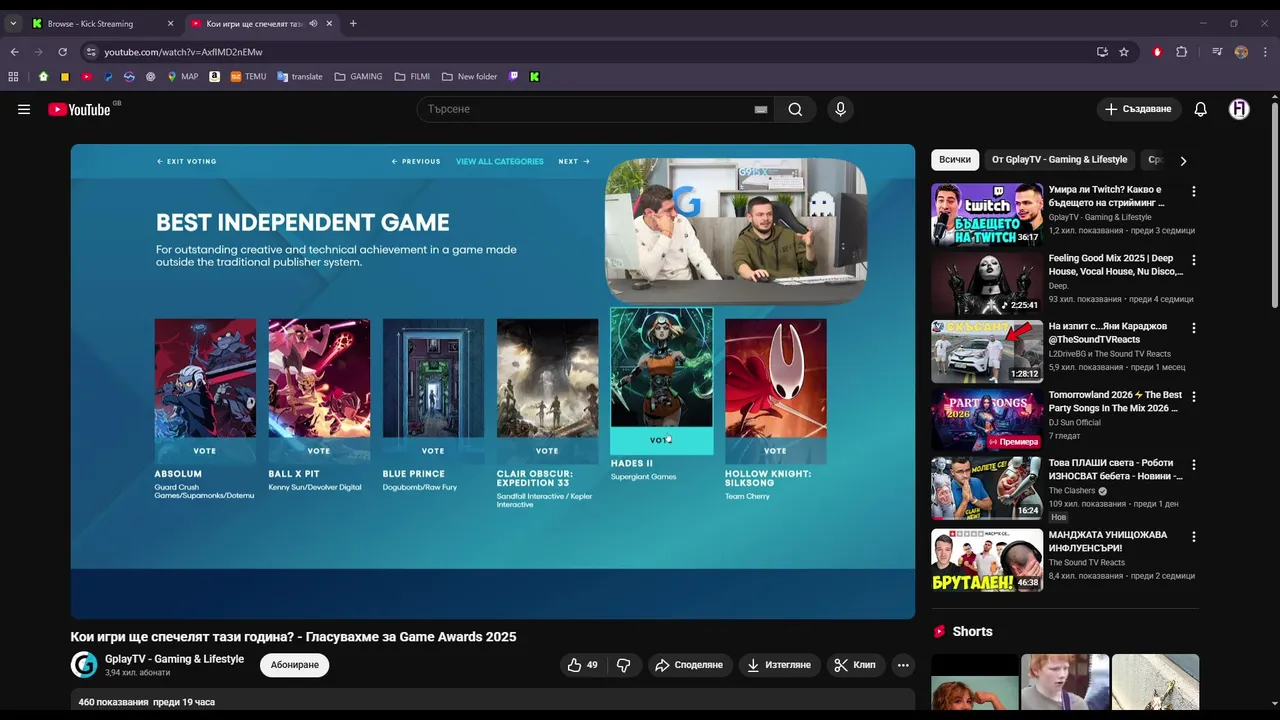Reload the page
This screenshot has height=720, width=1280.
pos(62,52)
